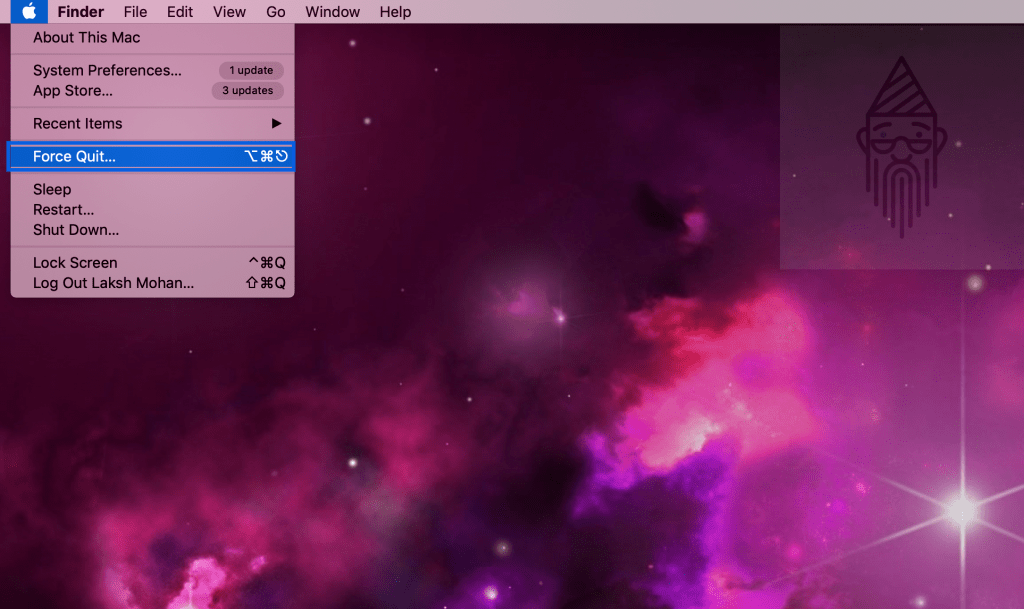The width and height of the screenshot is (1024, 609).
Task: Open the Window menu
Action: pyautogui.click(x=332, y=12)
